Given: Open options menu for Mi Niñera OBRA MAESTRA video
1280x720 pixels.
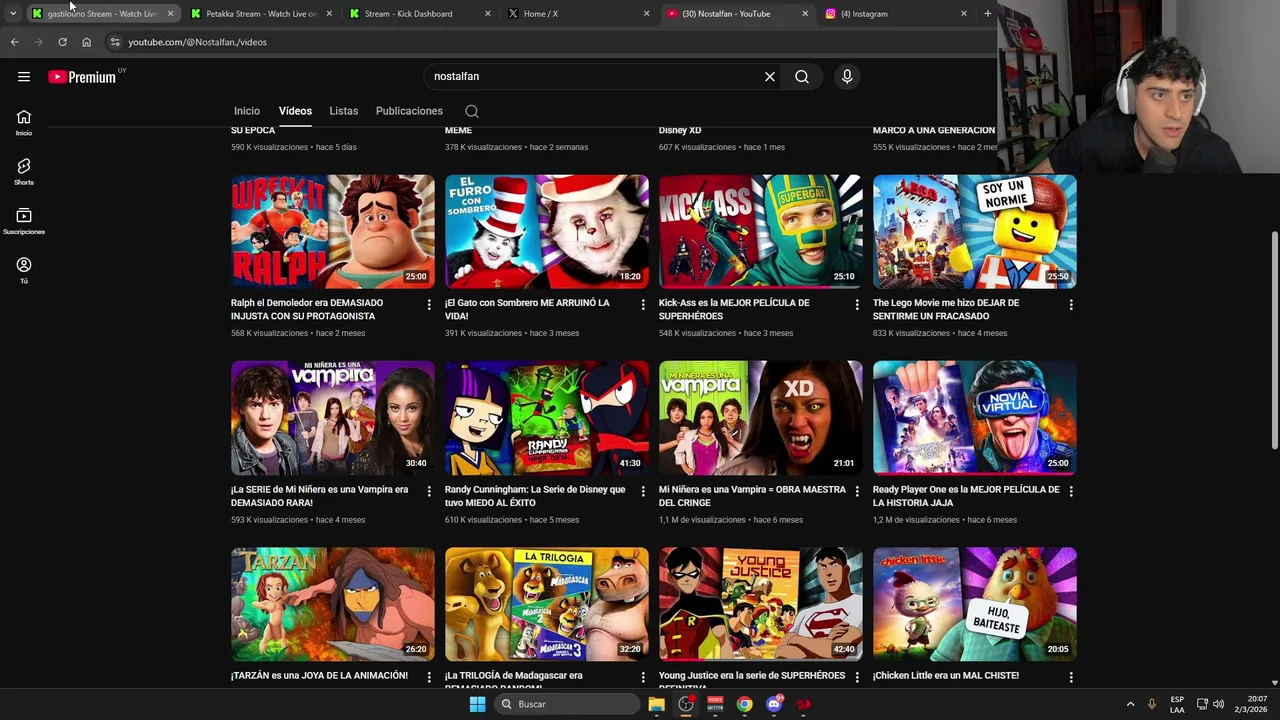Looking at the screenshot, I should [857, 491].
